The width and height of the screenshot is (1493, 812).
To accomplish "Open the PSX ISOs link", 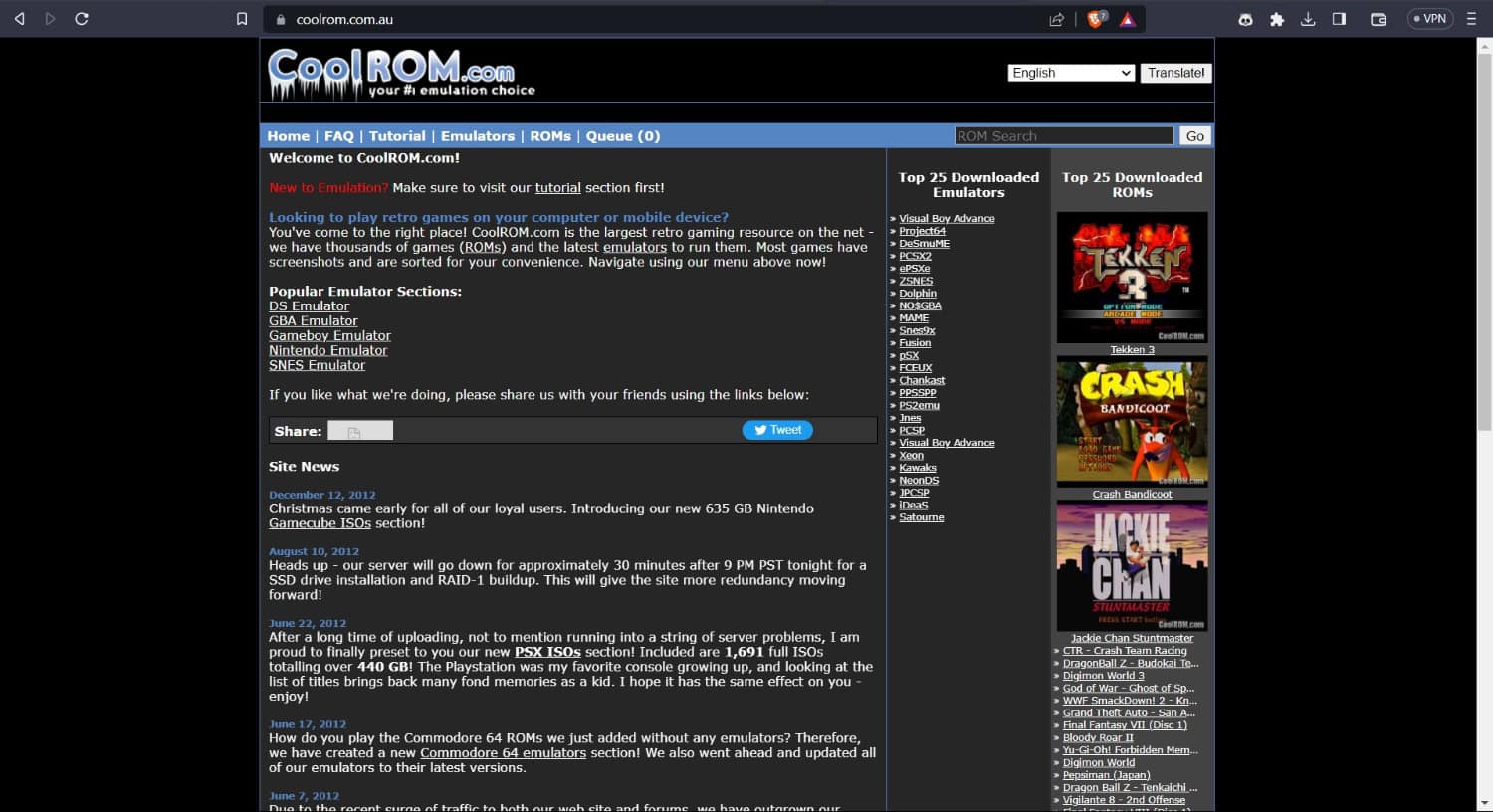I will (547, 652).
